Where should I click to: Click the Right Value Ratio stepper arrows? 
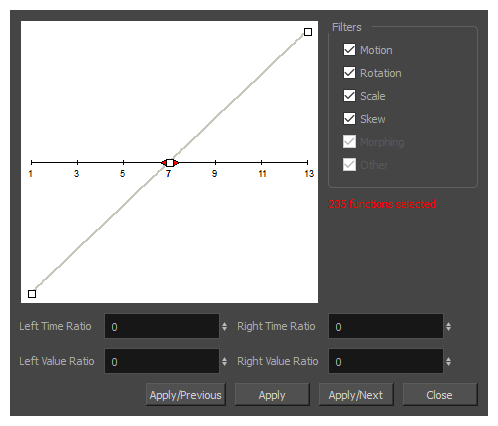[x=448, y=361]
